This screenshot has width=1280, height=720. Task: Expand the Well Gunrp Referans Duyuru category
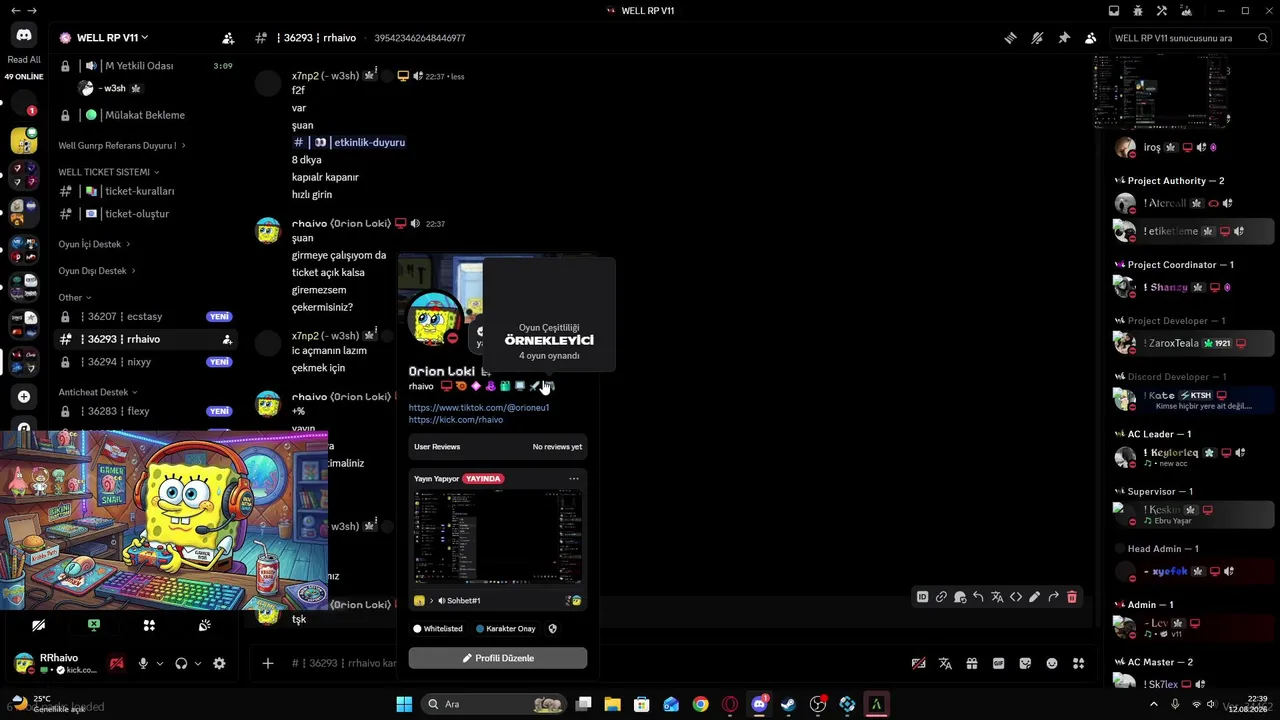tap(122, 145)
